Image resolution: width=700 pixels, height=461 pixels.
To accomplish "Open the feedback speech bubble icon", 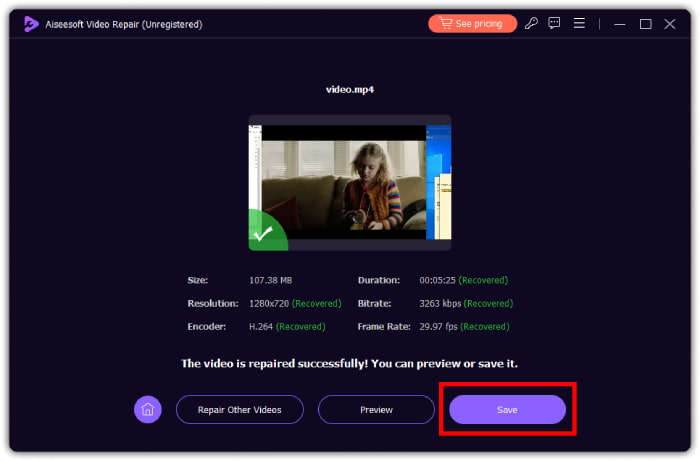I will [555, 23].
